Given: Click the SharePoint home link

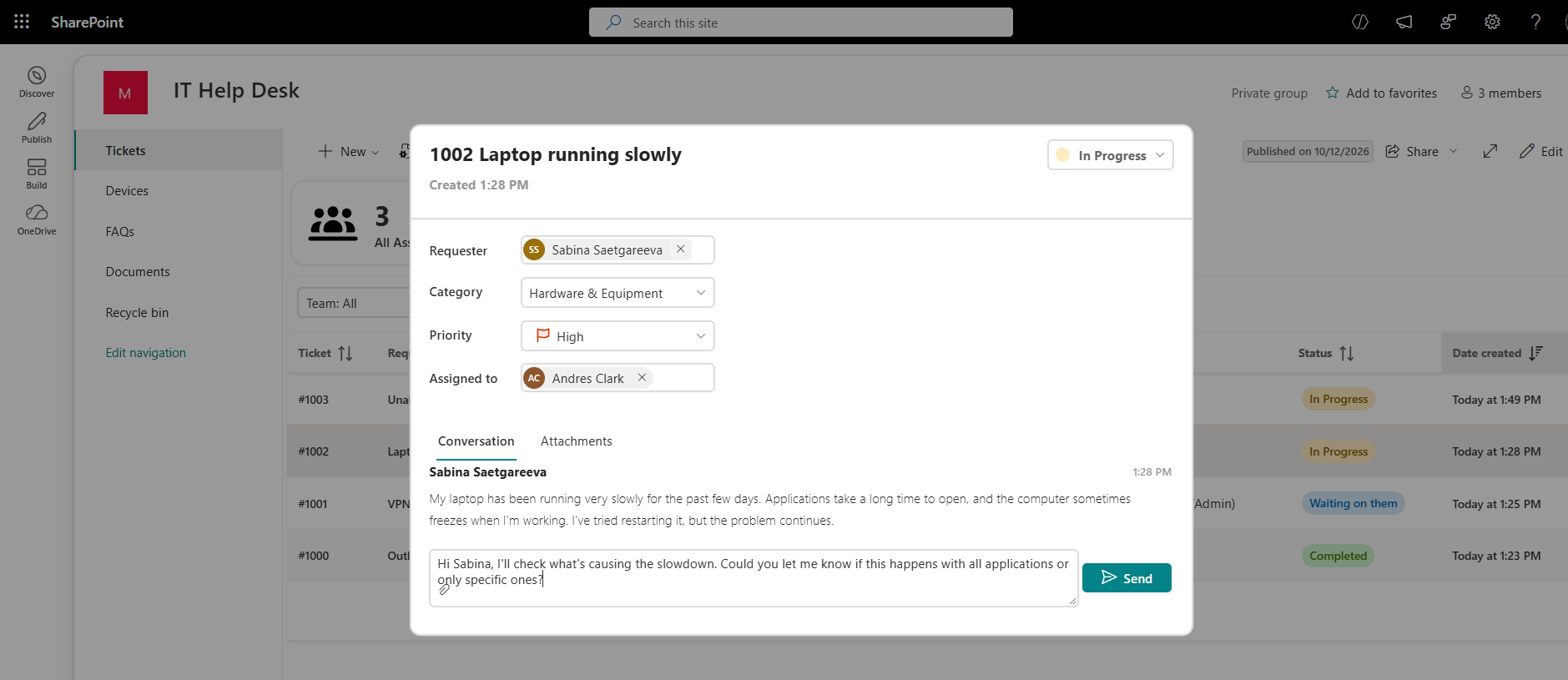Looking at the screenshot, I should point(87,23).
